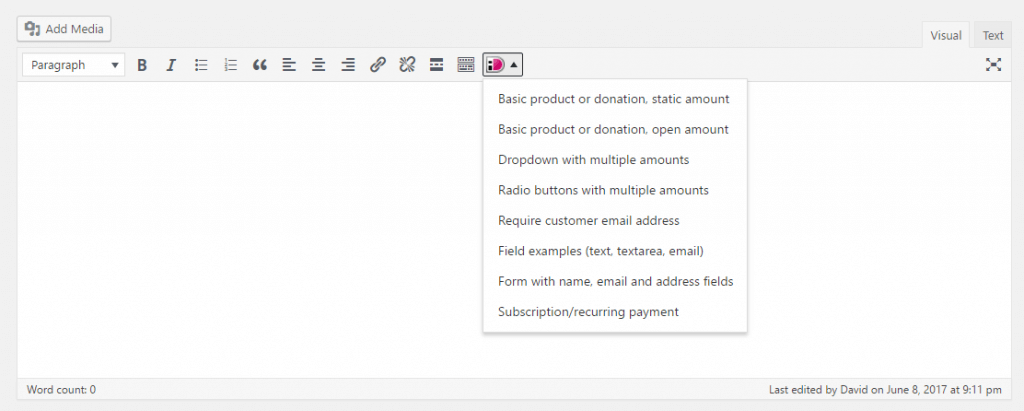Viewport: 1024px width, 411px height.
Task: Align text right
Action: click(348, 65)
